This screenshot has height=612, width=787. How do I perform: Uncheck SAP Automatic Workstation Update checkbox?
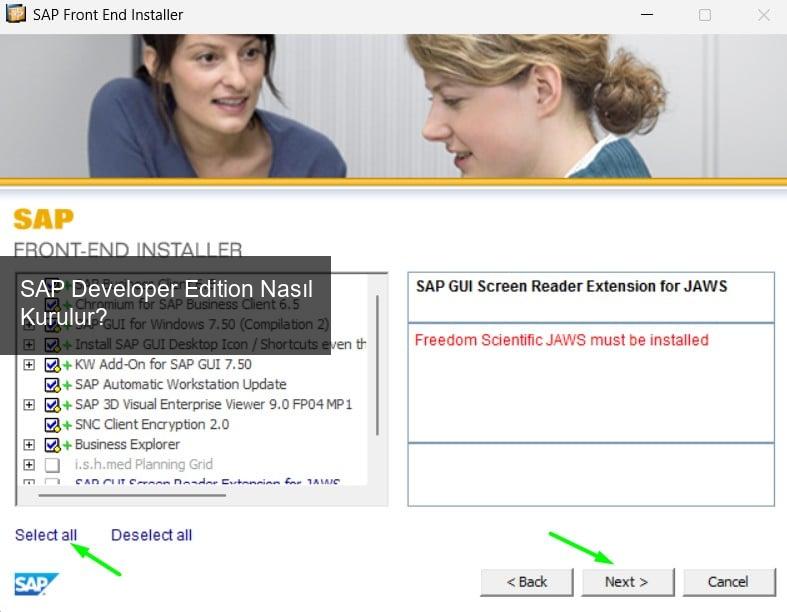pyautogui.click(x=52, y=385)
